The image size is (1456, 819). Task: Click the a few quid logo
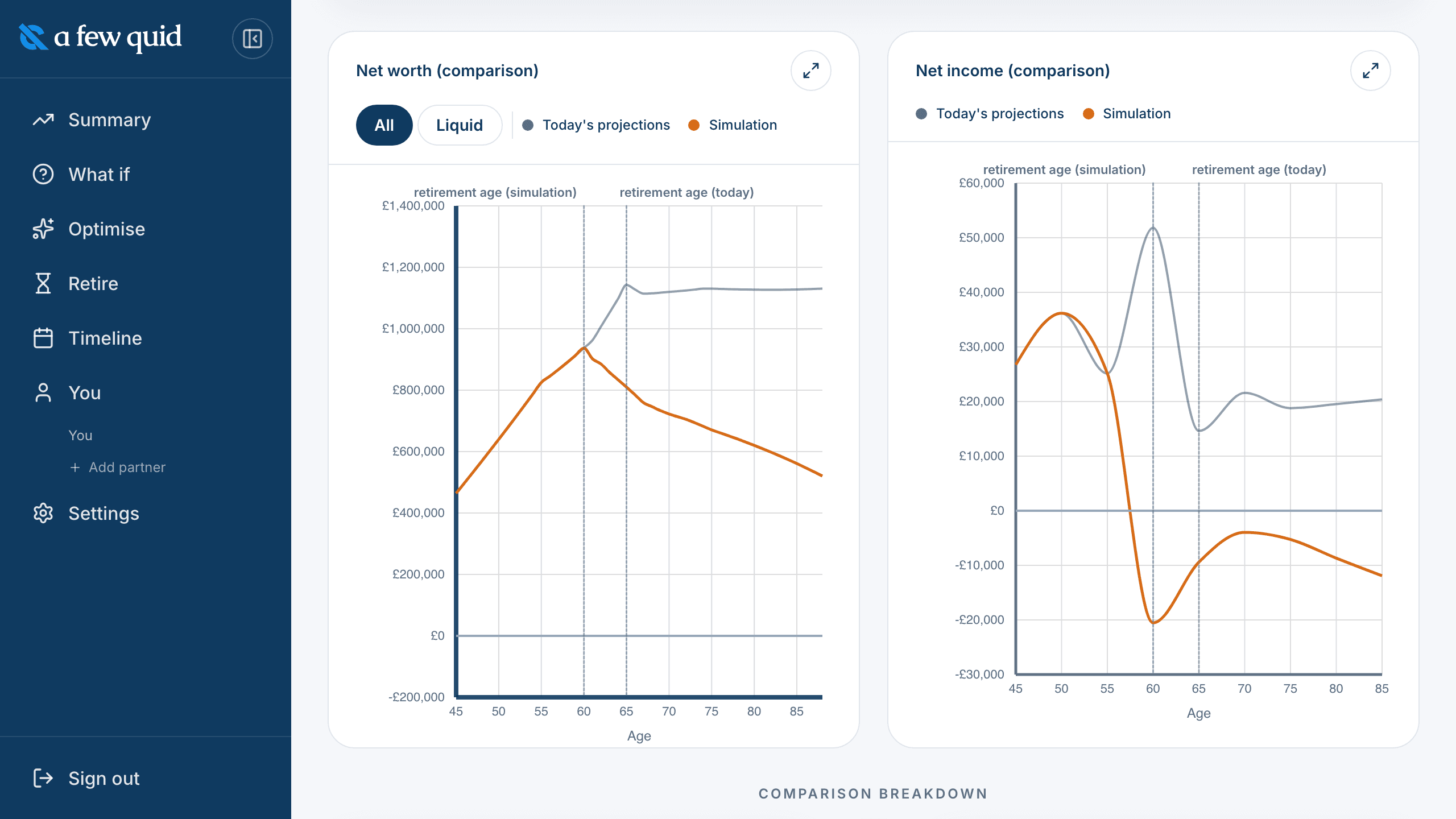click(100, 38)
